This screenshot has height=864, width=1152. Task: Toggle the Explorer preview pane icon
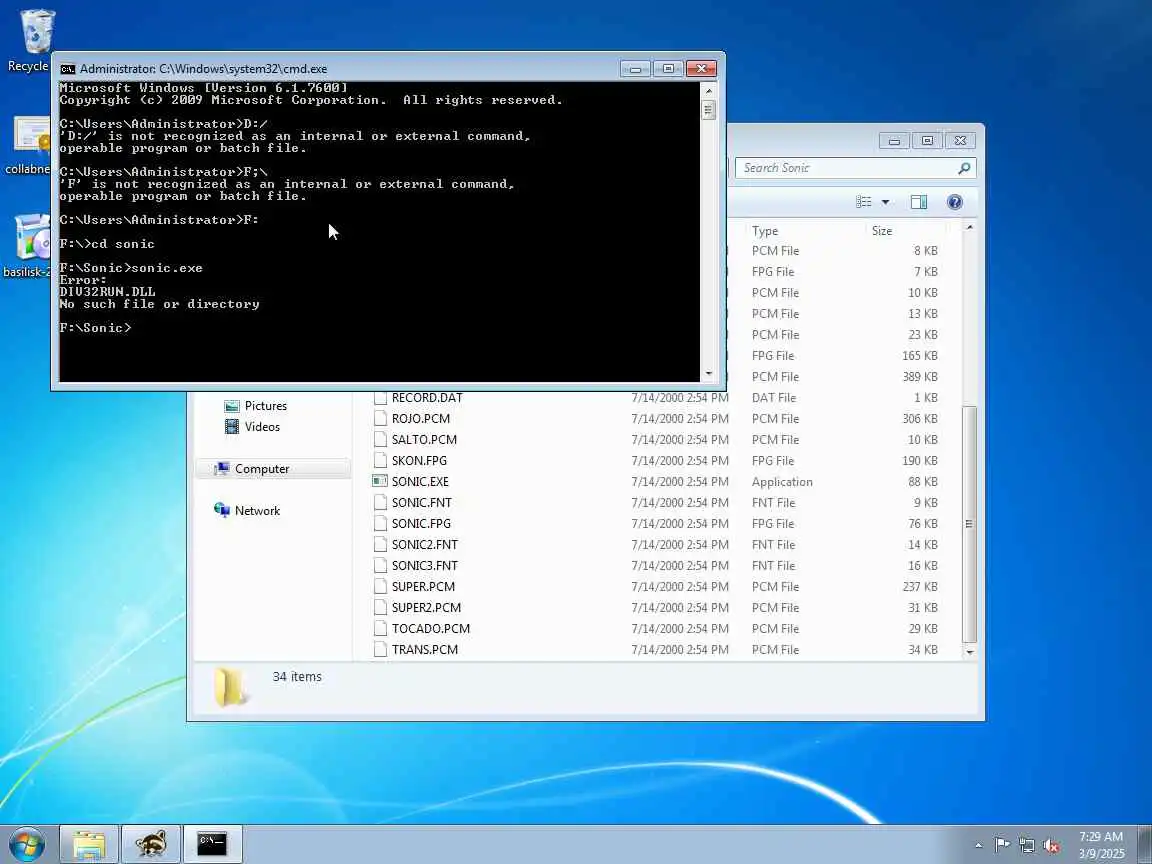point(918,202)
